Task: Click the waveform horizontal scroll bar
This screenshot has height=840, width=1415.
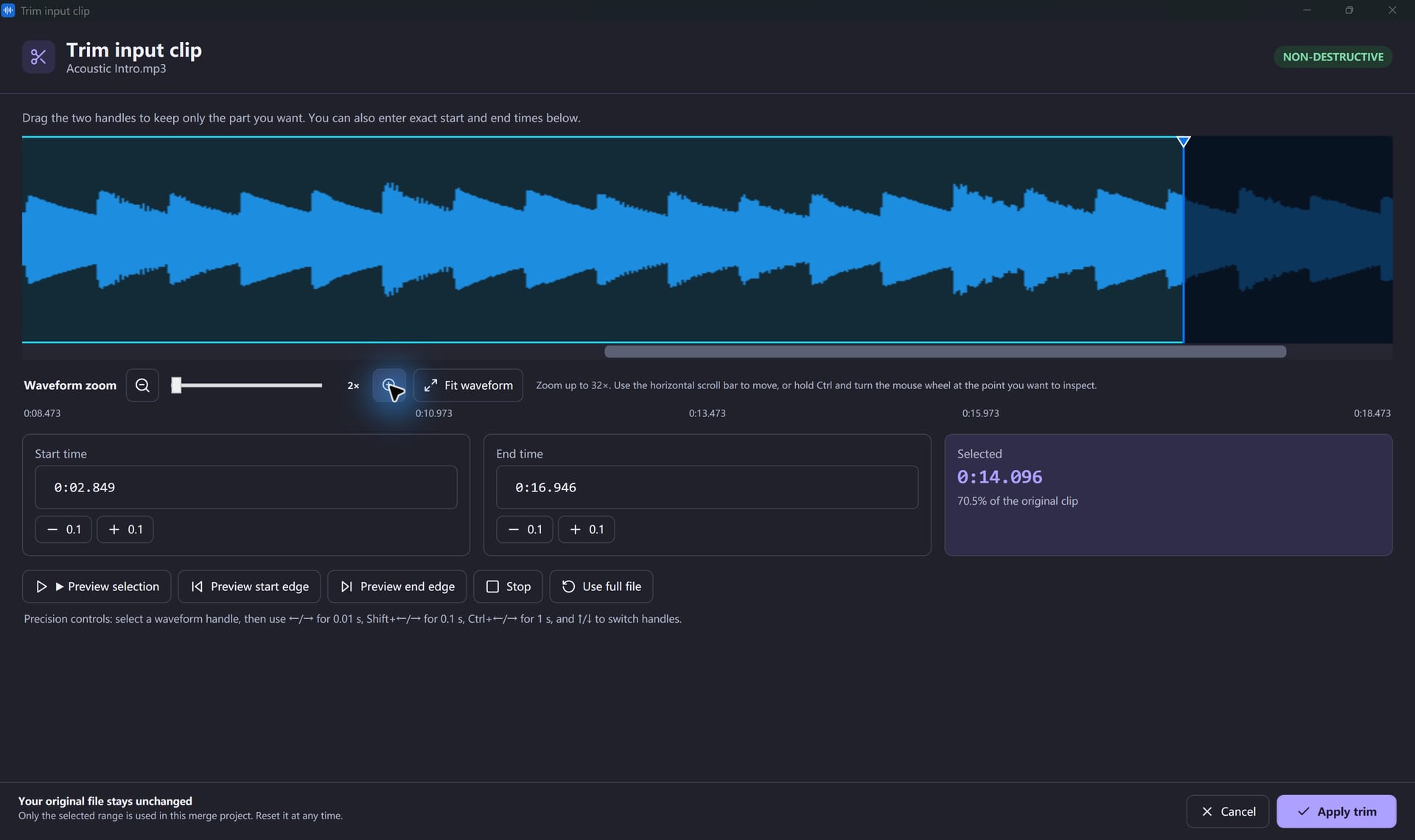Action: coord(945,351)
